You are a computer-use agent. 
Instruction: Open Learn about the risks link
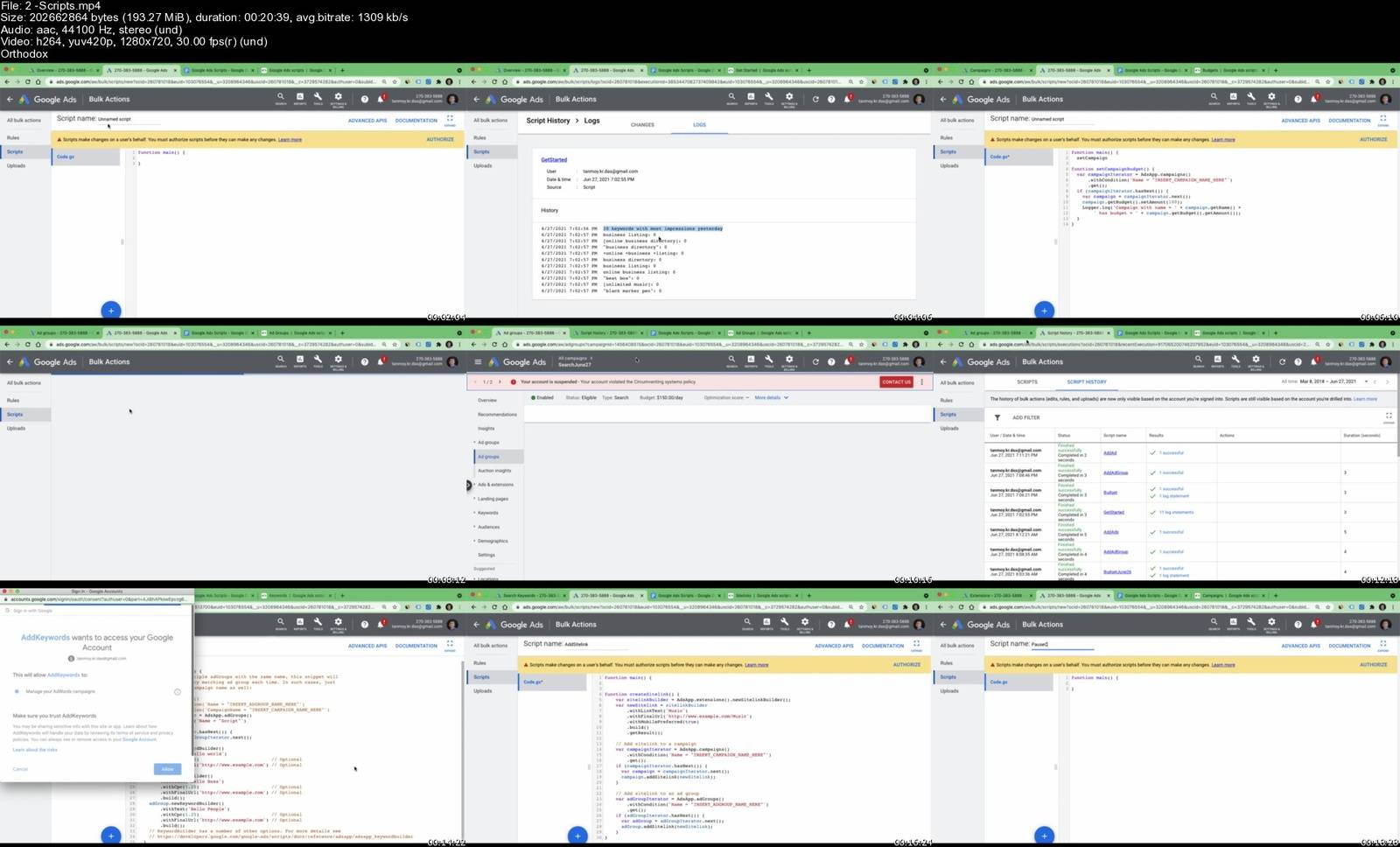(x=35, y=749)
